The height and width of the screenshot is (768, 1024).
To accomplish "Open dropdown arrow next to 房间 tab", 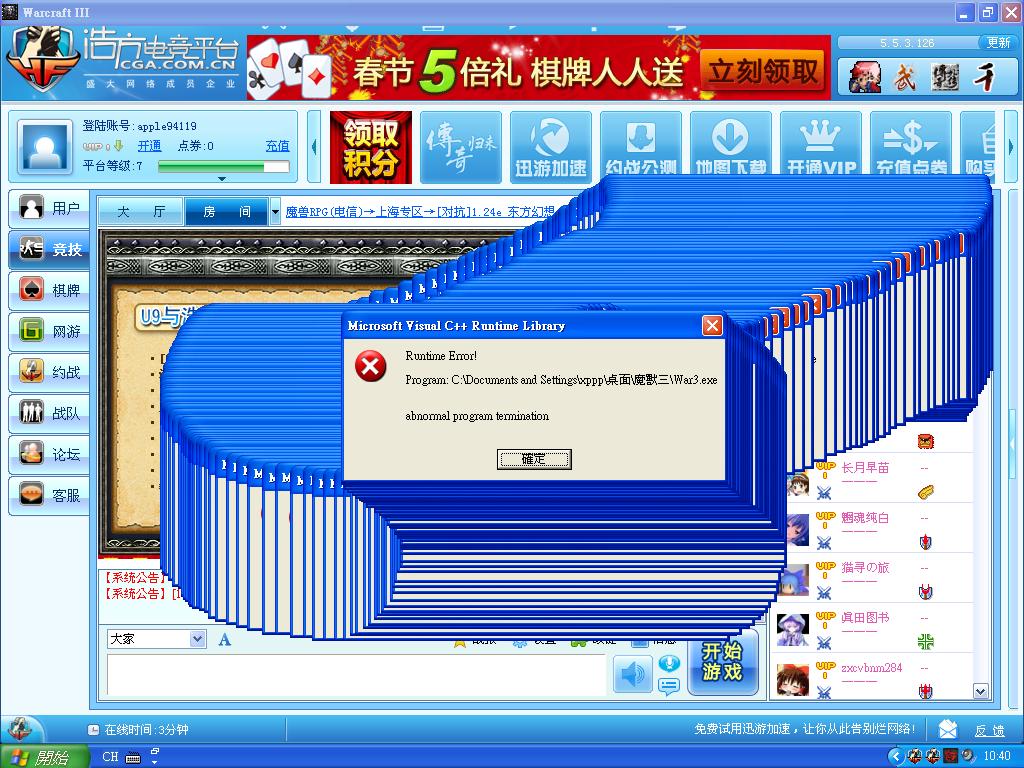I will pos(275,212).
